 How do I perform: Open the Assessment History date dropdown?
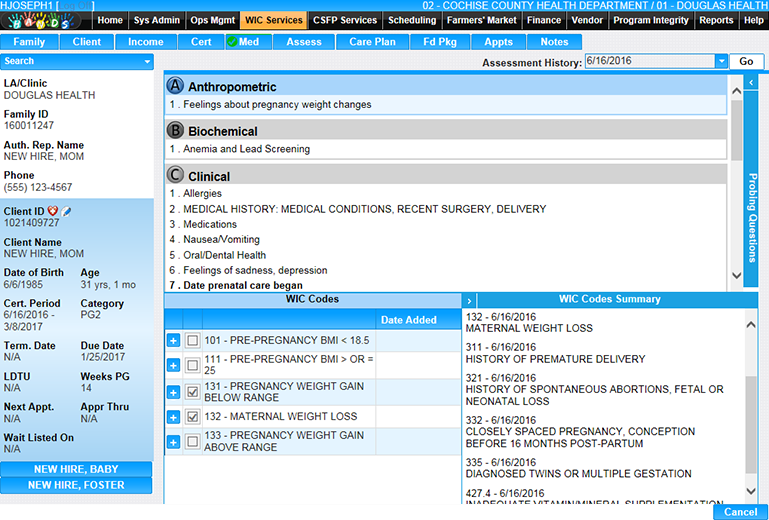[721, 62]
